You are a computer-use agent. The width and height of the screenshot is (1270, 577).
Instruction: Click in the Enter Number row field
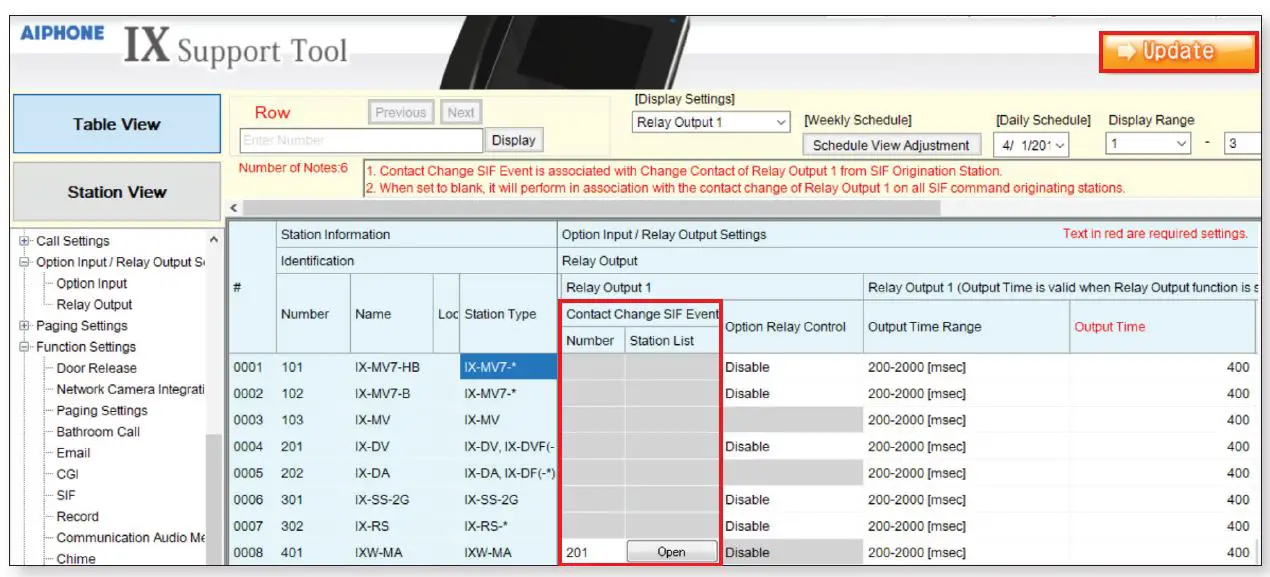(x=362, y=140)
